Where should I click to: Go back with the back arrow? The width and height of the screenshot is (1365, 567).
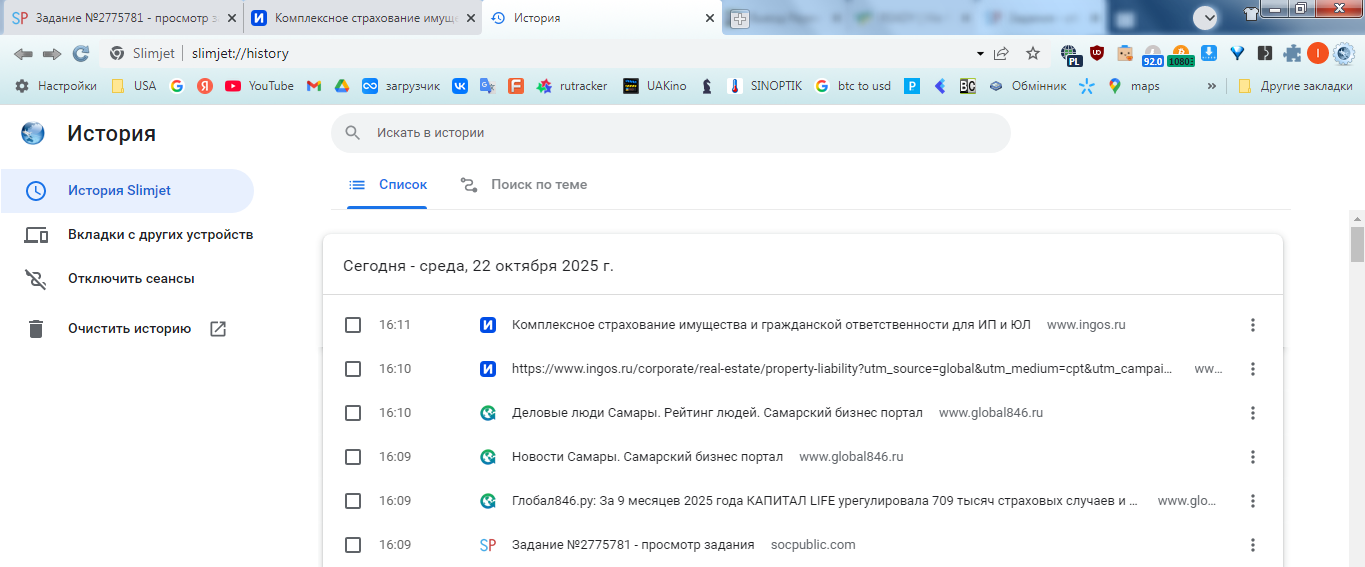(x=23, y=53)
